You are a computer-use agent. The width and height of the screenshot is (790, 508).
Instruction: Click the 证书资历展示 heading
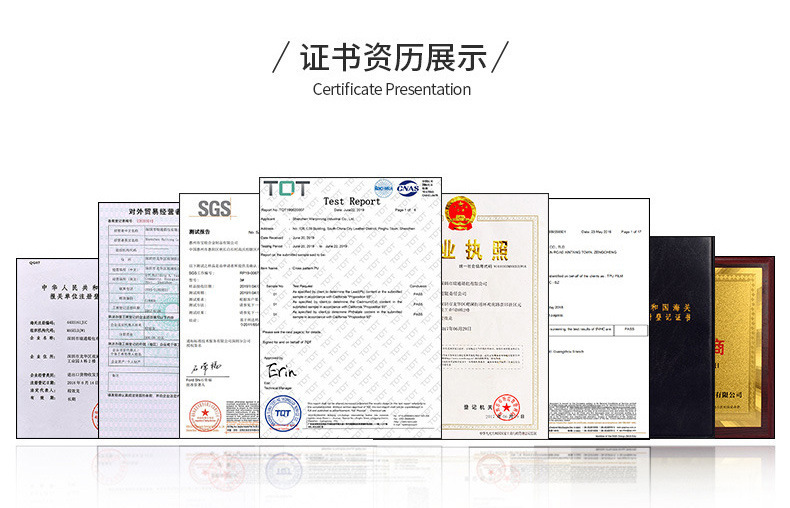pyautogui.click(x=392, y=57)
